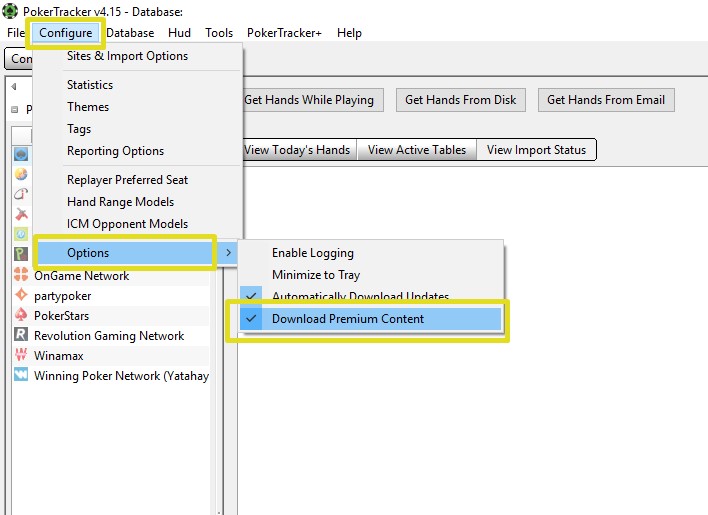Click the green P site icon in list
Image resolution: width=708 pixels, height=515 pixels.
[21, 254]
